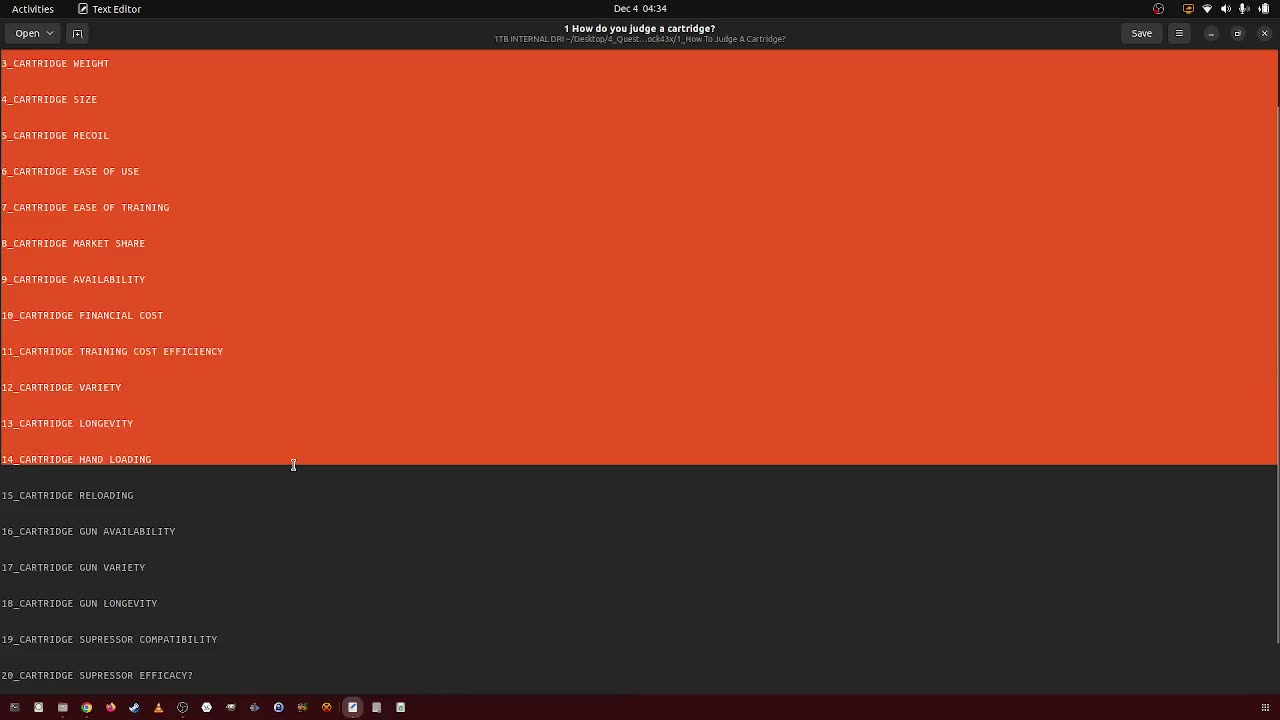Open OBS Studio from the dock

click(x=182, y=707)
